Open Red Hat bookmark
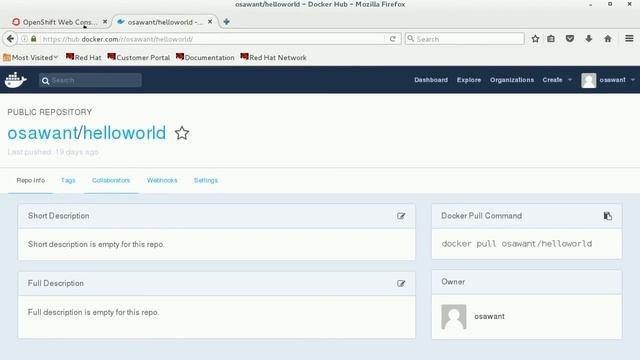Screen dimensions: 640x360 84,58
